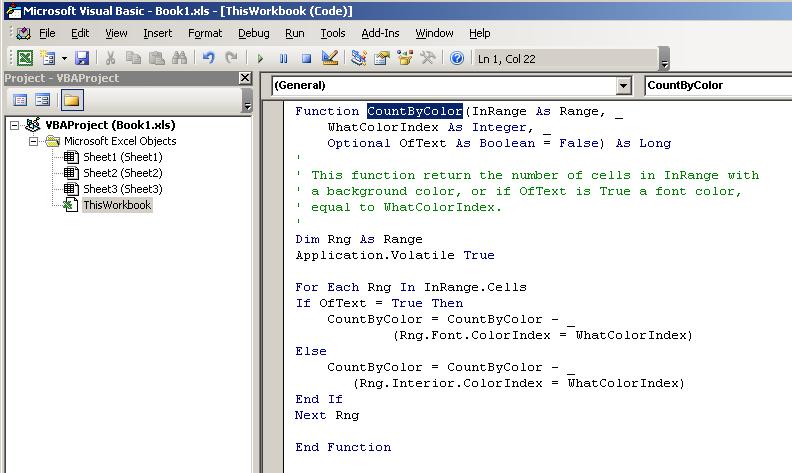Select Sheet1 (Sheet1) in project tree
This screenshot has width=792, height=473.
(123, 157)
